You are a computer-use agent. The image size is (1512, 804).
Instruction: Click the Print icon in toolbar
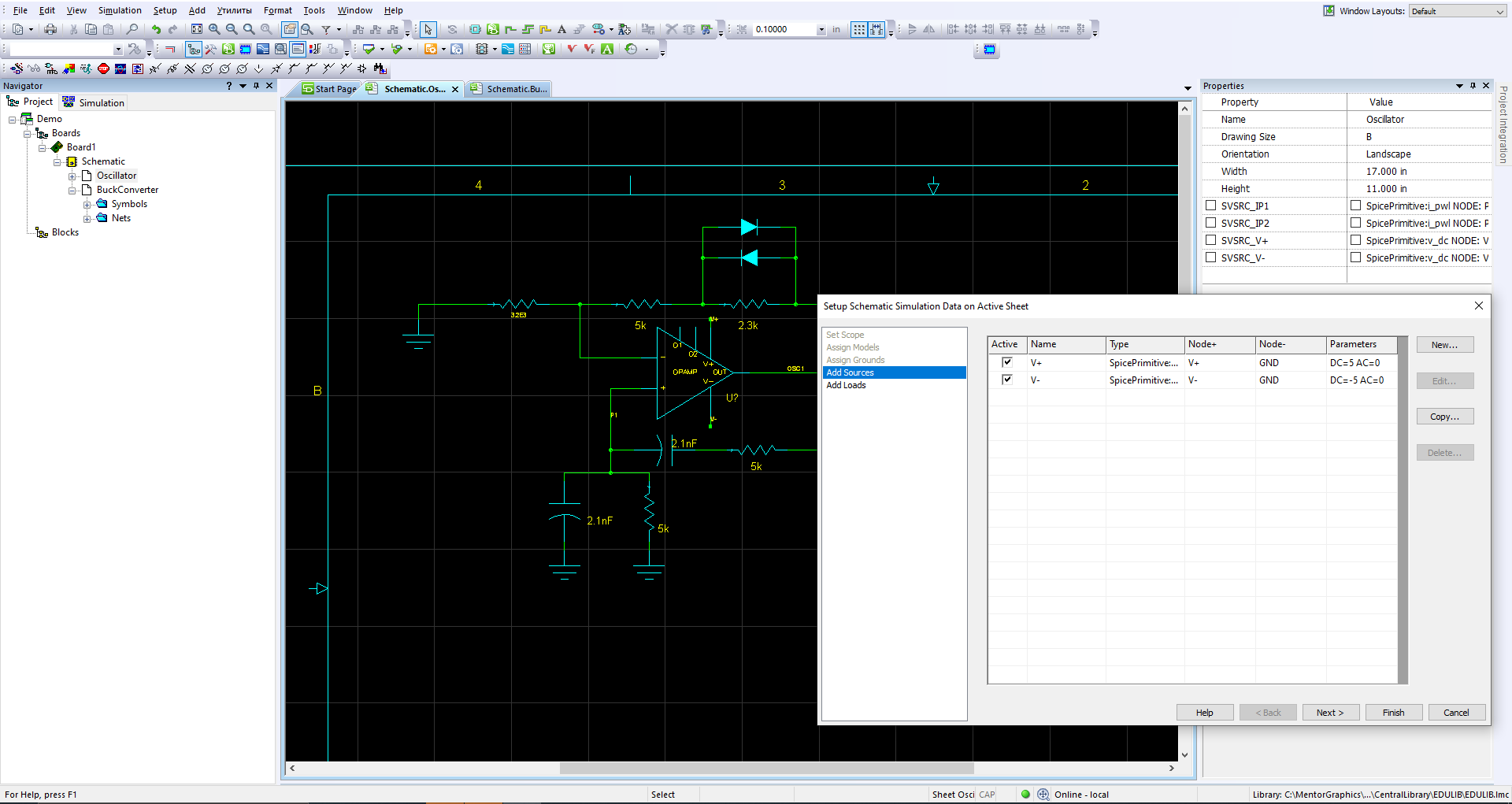pos(50,29)
